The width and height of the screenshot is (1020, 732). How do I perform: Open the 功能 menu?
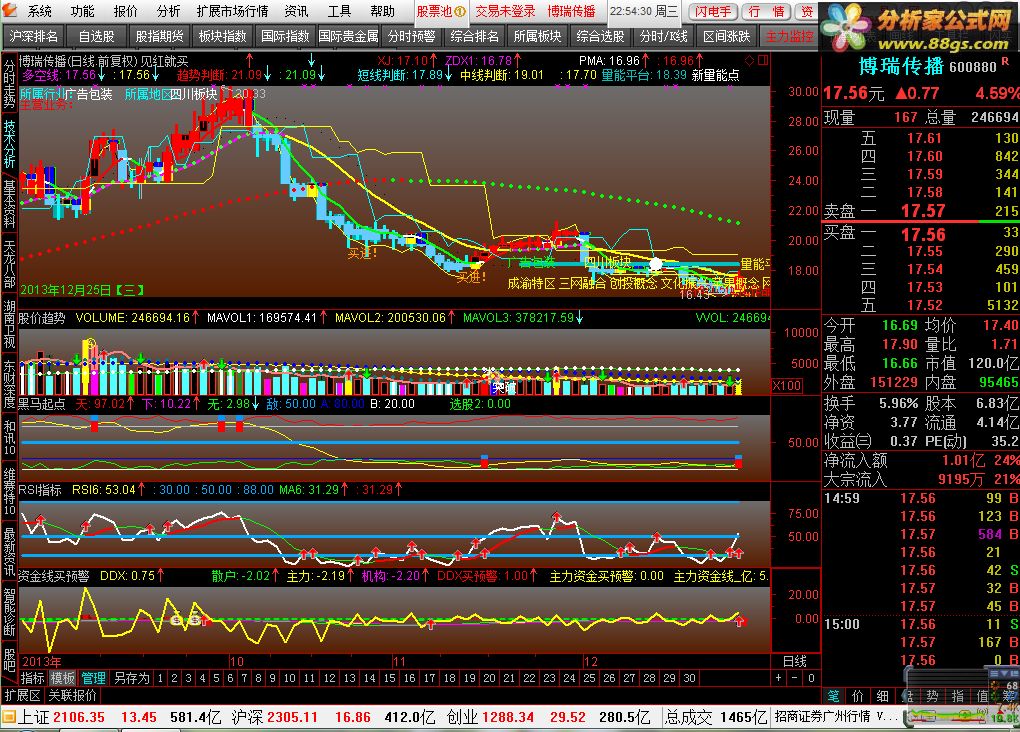[82, 11]
